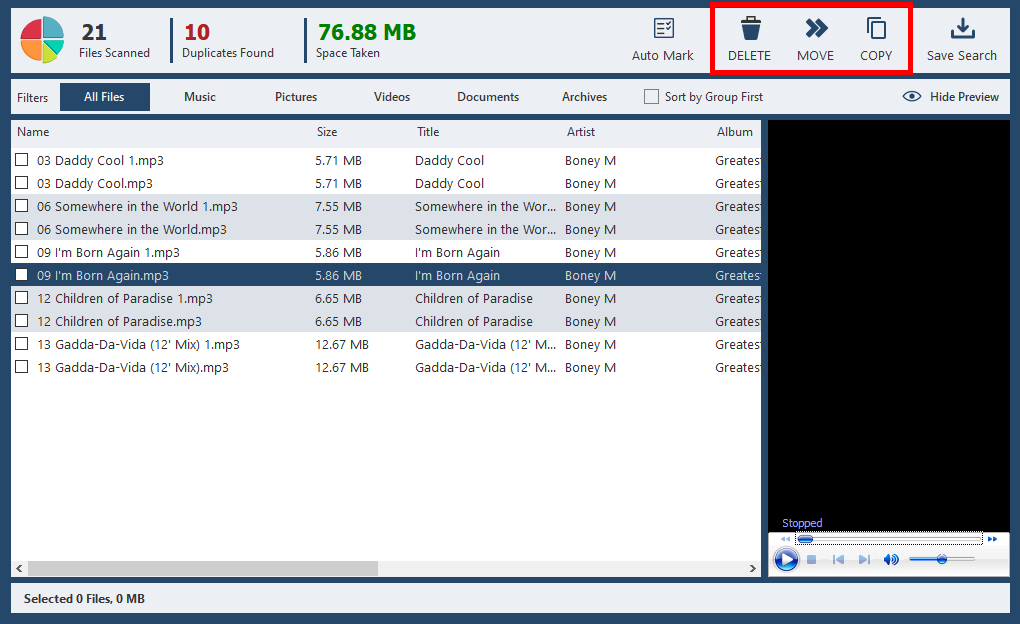Click the pie chart app logo

coord(42,40)
